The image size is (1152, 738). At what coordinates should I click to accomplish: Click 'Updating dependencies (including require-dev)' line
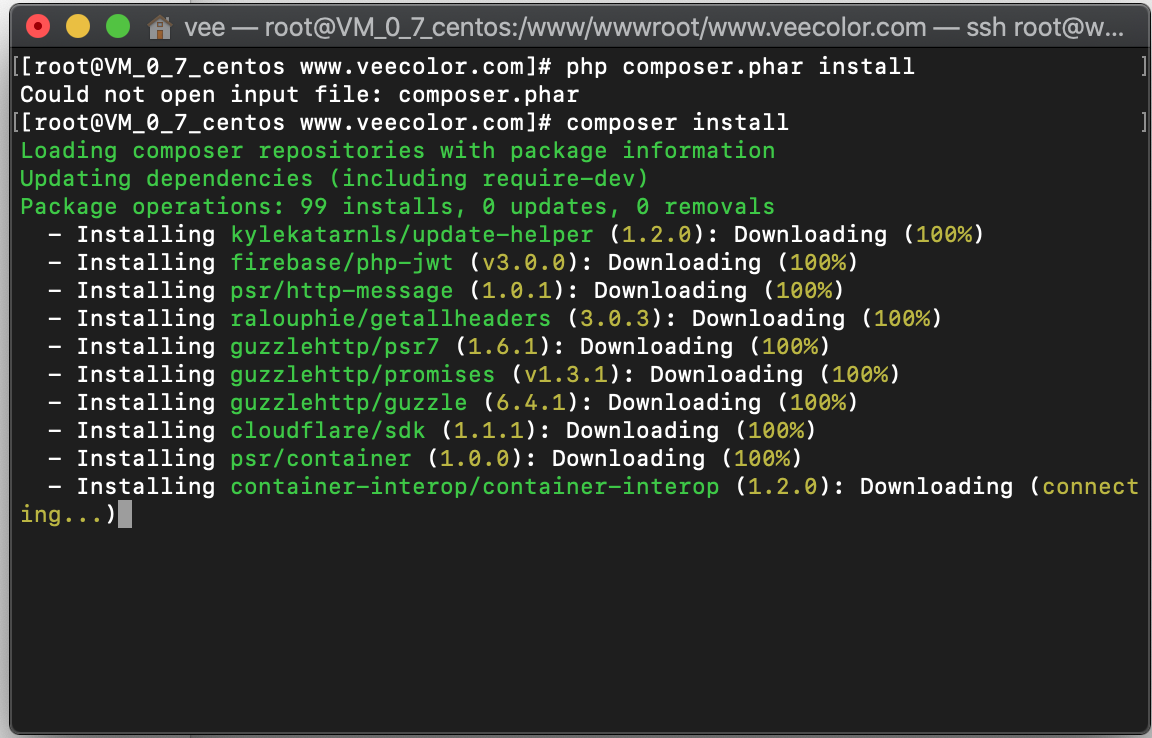click(x=334, y=179)
